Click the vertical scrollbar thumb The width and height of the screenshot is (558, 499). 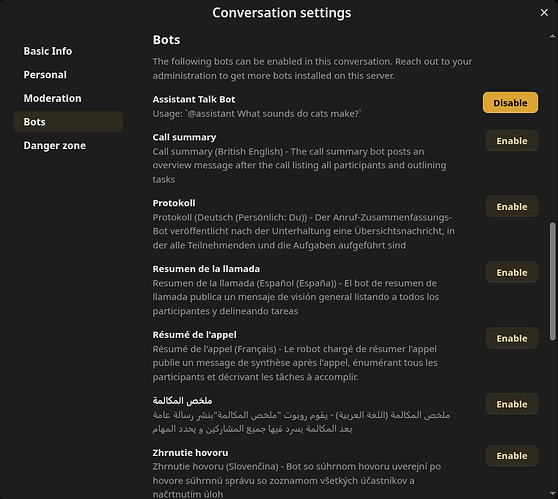coord(552,281)
